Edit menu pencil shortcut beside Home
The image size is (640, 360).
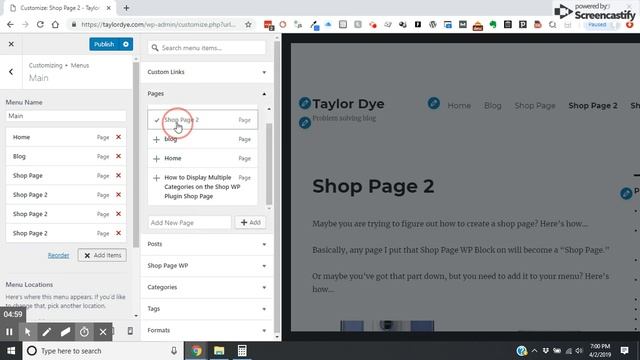433,103
